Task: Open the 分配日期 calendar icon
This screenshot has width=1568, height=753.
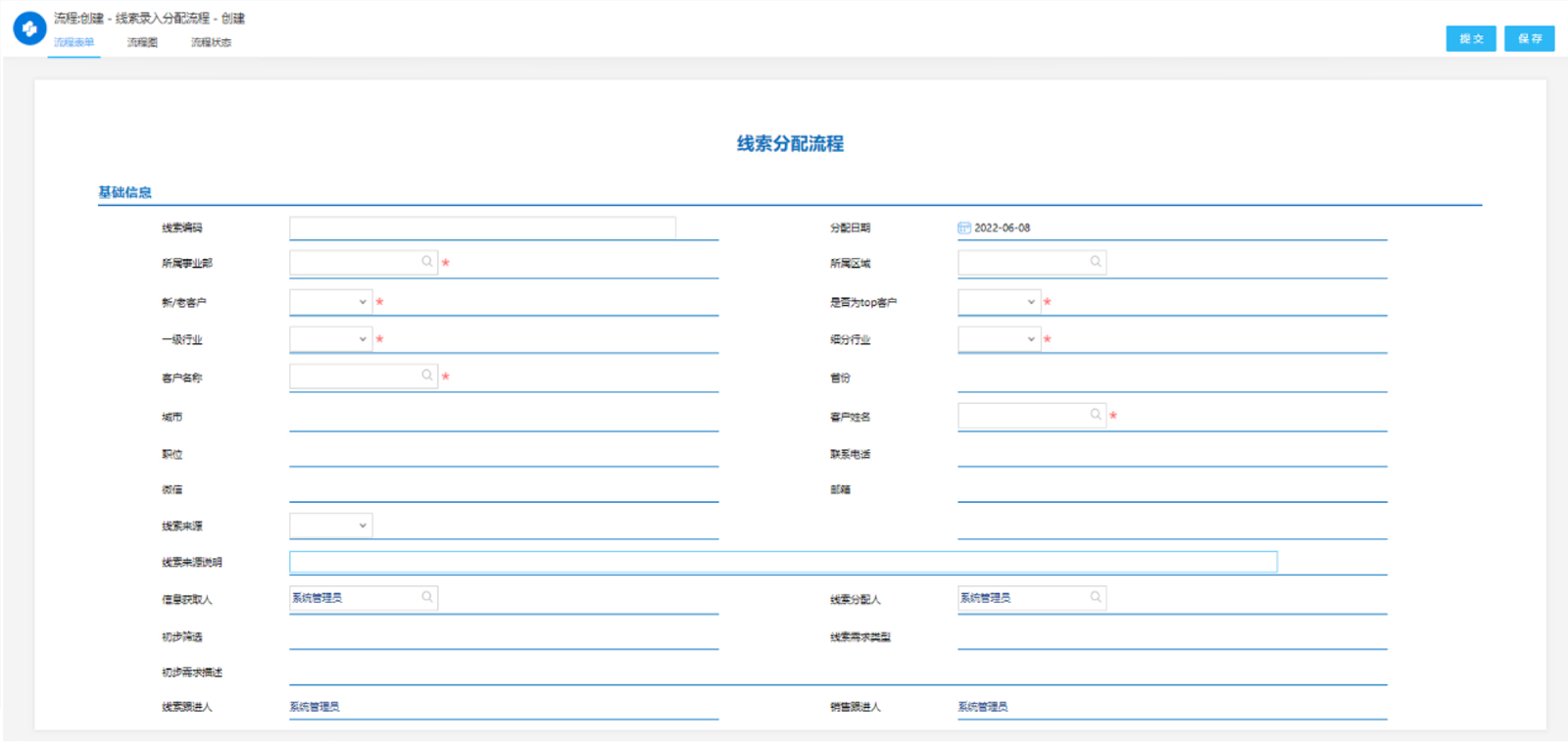Action: tap(964, 227)
